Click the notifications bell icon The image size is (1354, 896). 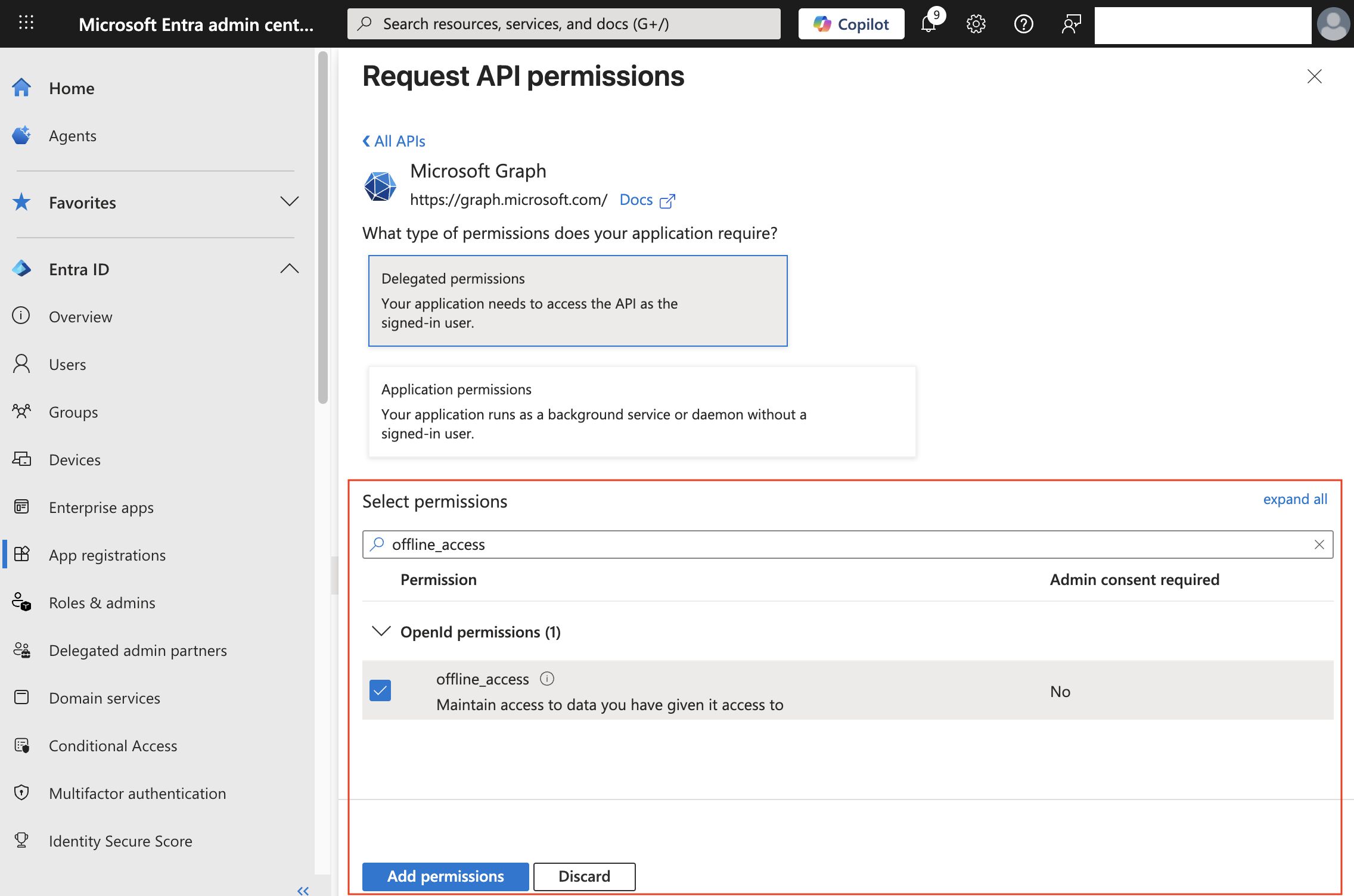pyautogui.click(x=928, y=24)
